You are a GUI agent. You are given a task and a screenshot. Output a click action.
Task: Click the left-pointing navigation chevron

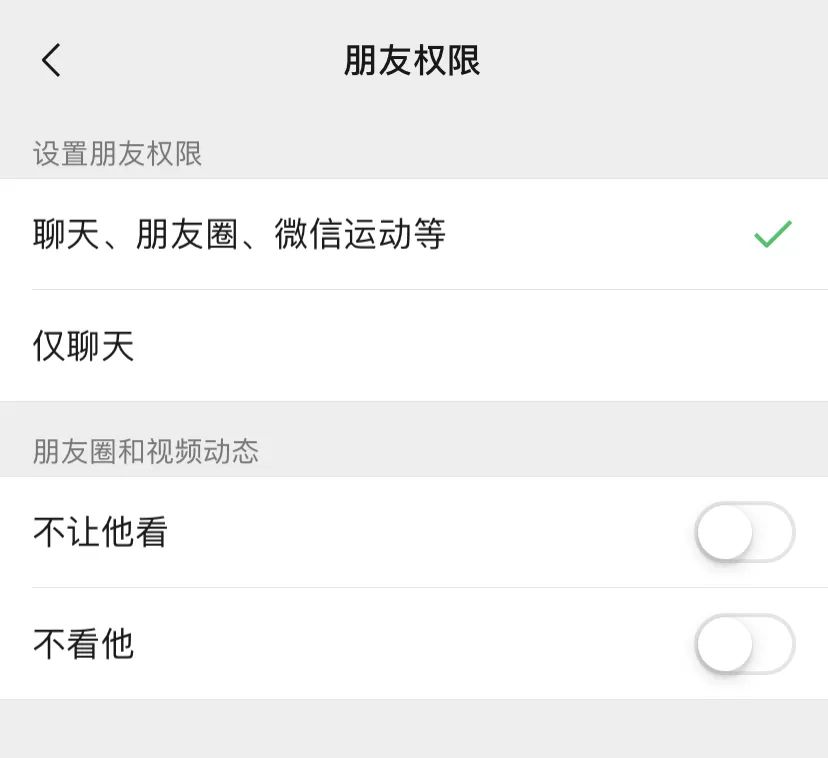pos(52,60)
